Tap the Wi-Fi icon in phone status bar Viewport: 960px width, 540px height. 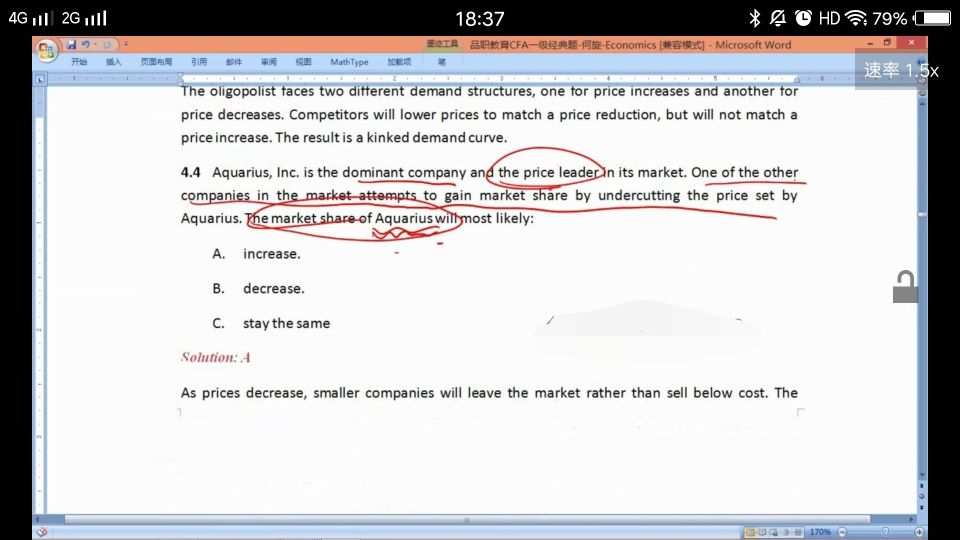pyautogui.click(x=855, y=18)
